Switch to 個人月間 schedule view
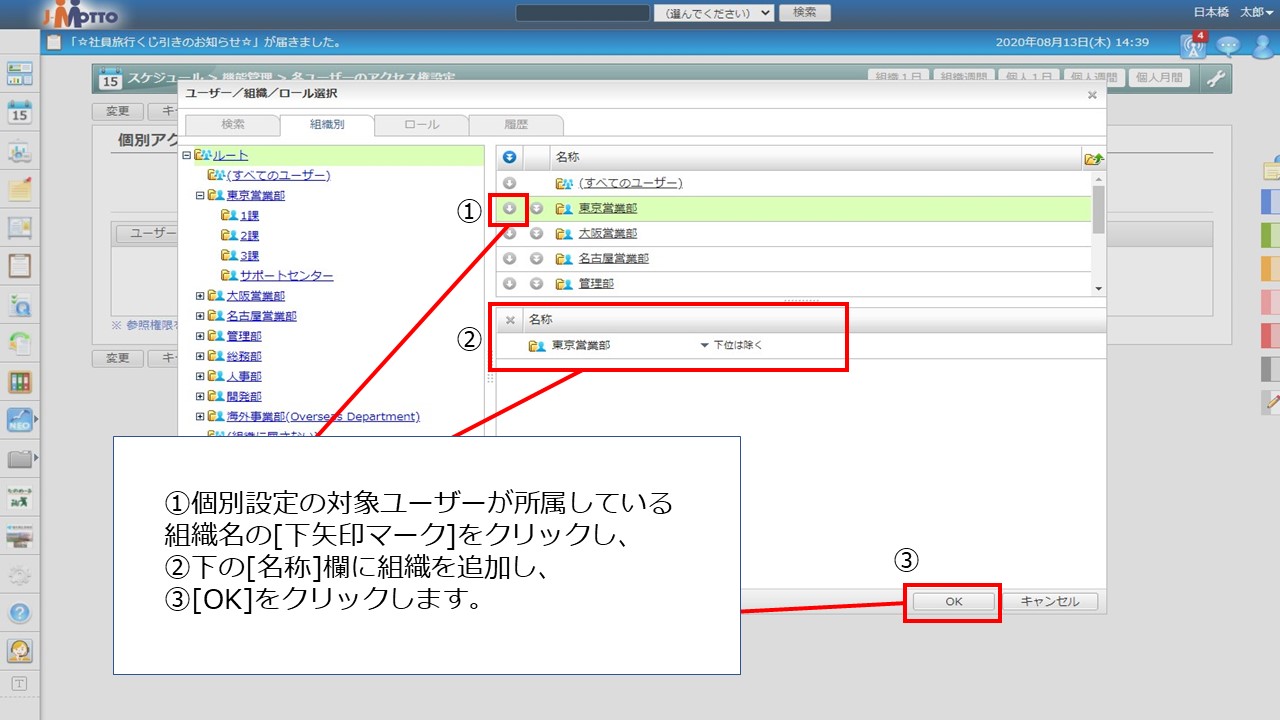Viewport: 1280px width, 720px height. click(x=1160, y=78)
